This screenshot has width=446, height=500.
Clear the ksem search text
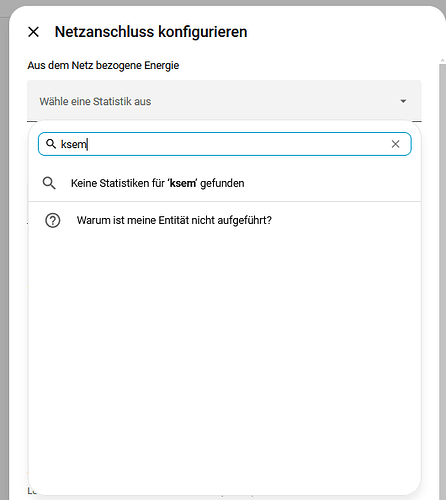click(395, 144)
